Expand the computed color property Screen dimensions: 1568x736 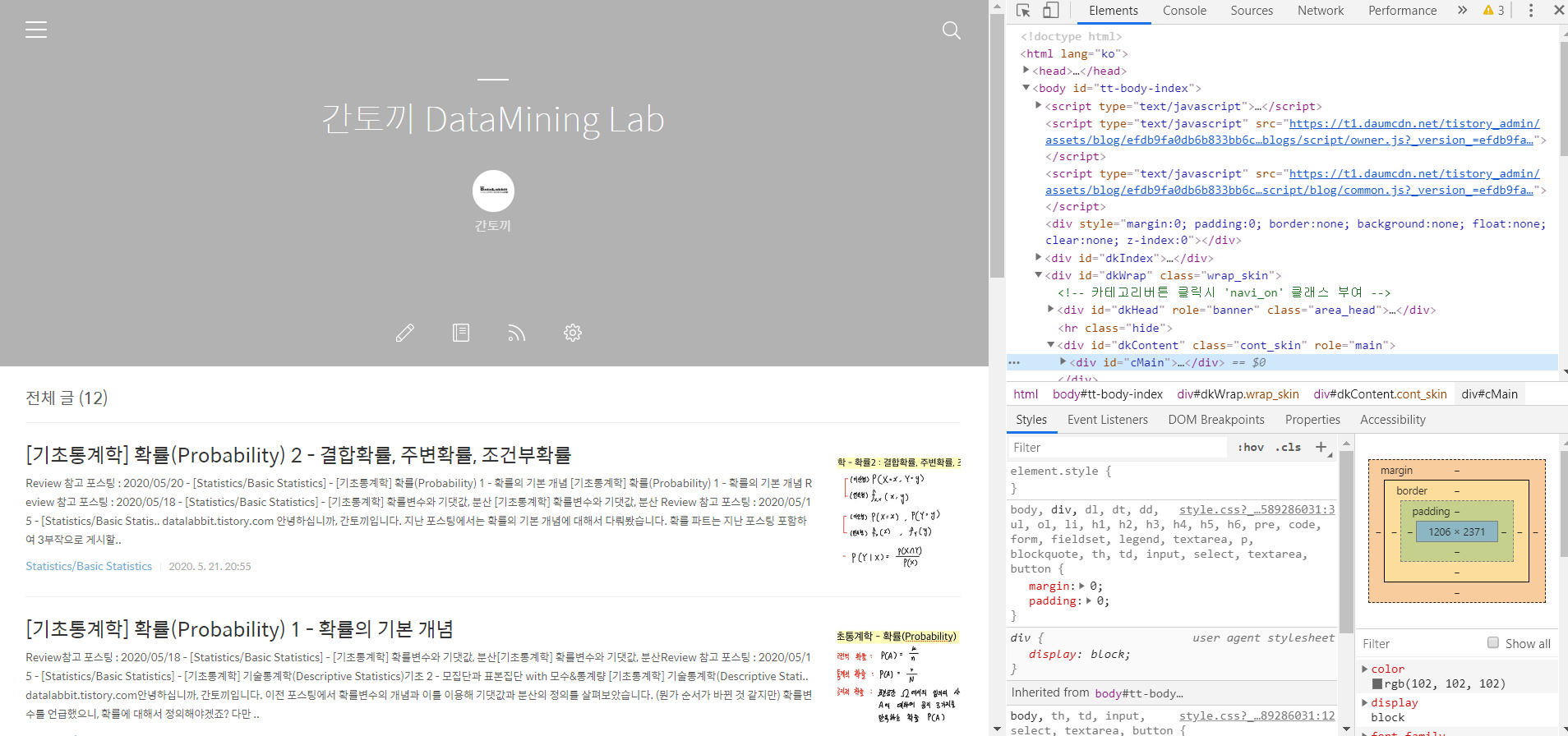(x=1365, y=669)
